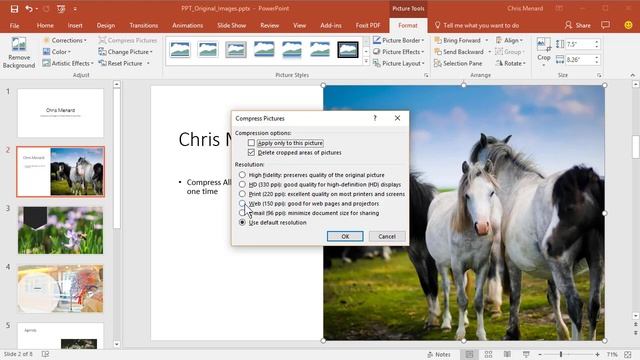Click Tell me what you want to do
Viewport: 640px width, 360px height.
[477, 25]
